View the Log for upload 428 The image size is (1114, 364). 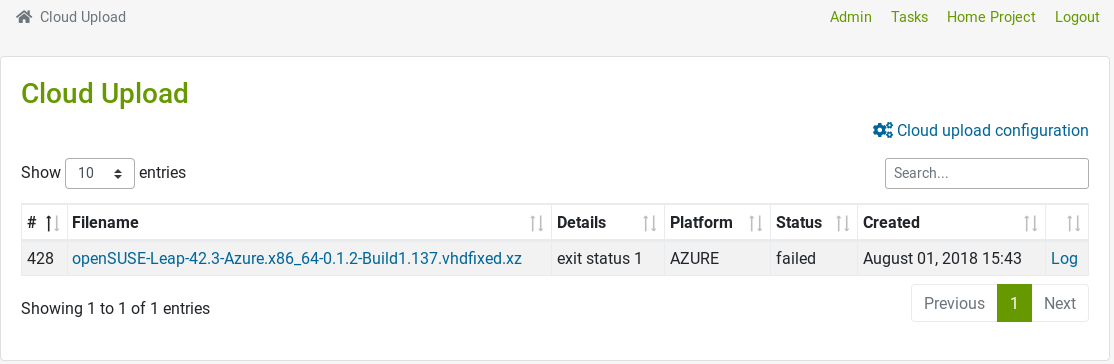click(x=1064, y=259)
